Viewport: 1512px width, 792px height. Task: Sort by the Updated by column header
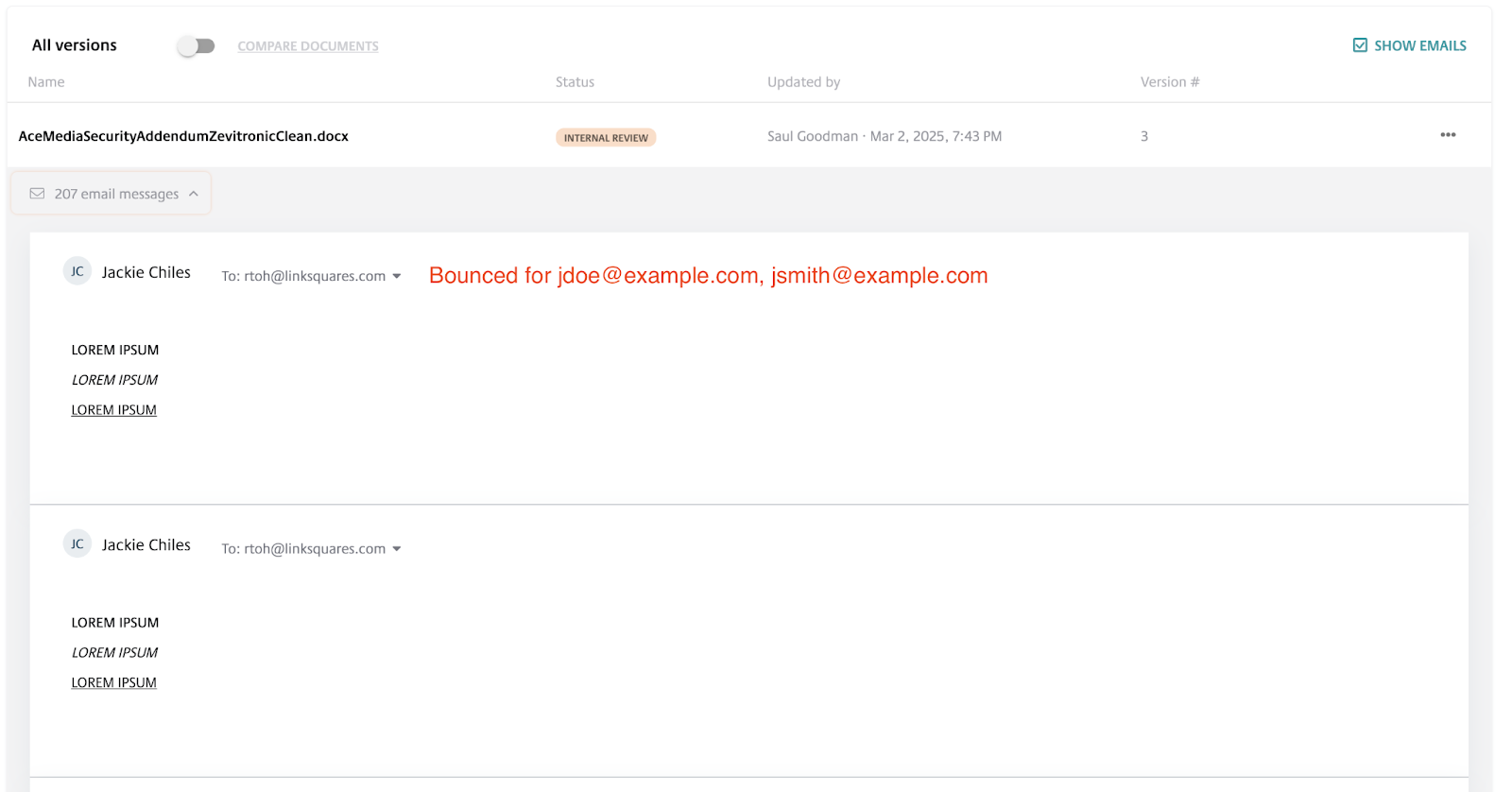point(803,82)
